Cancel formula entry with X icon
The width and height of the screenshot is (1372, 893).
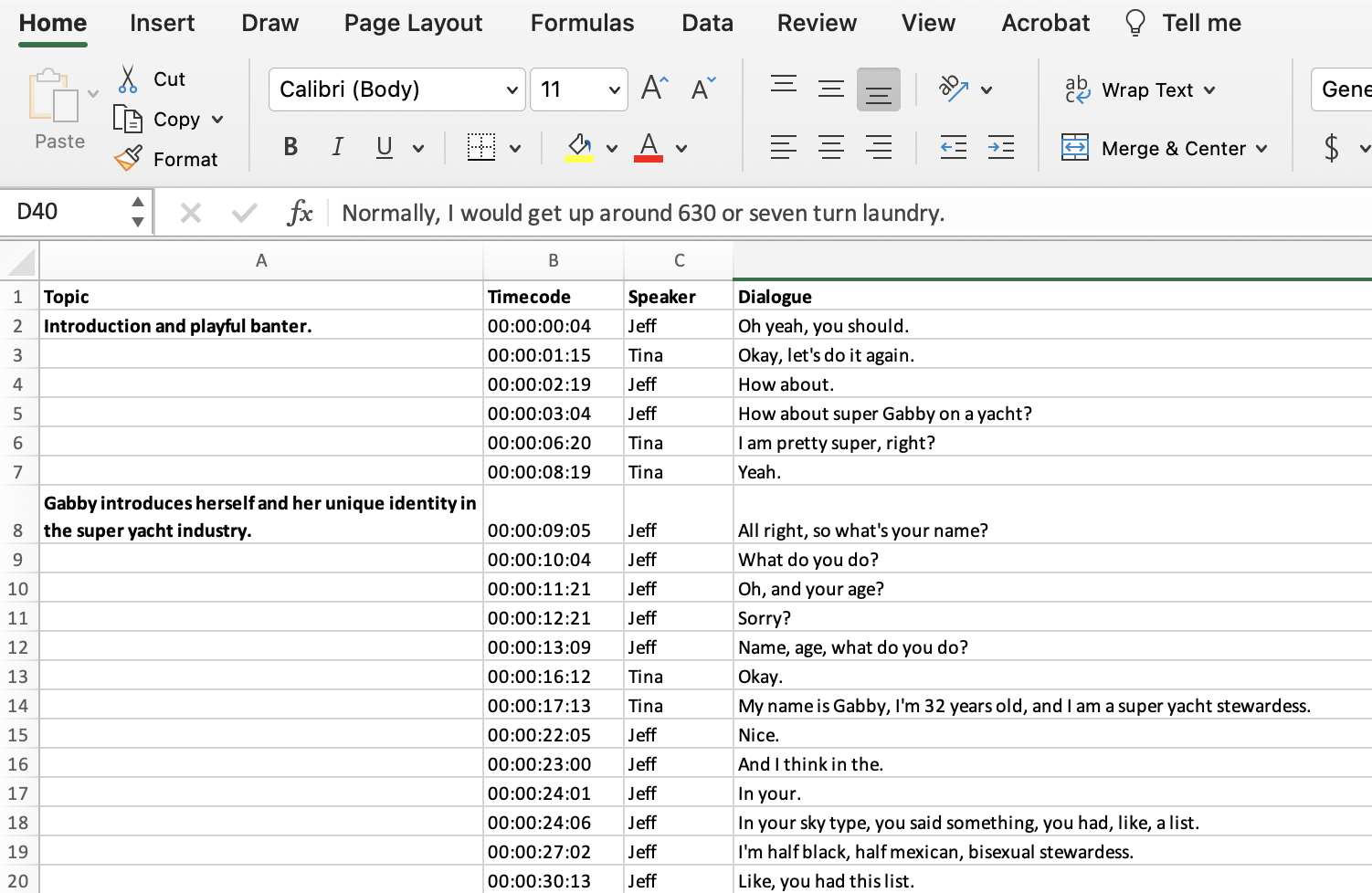pyautogui.click(x=191, y=213)
